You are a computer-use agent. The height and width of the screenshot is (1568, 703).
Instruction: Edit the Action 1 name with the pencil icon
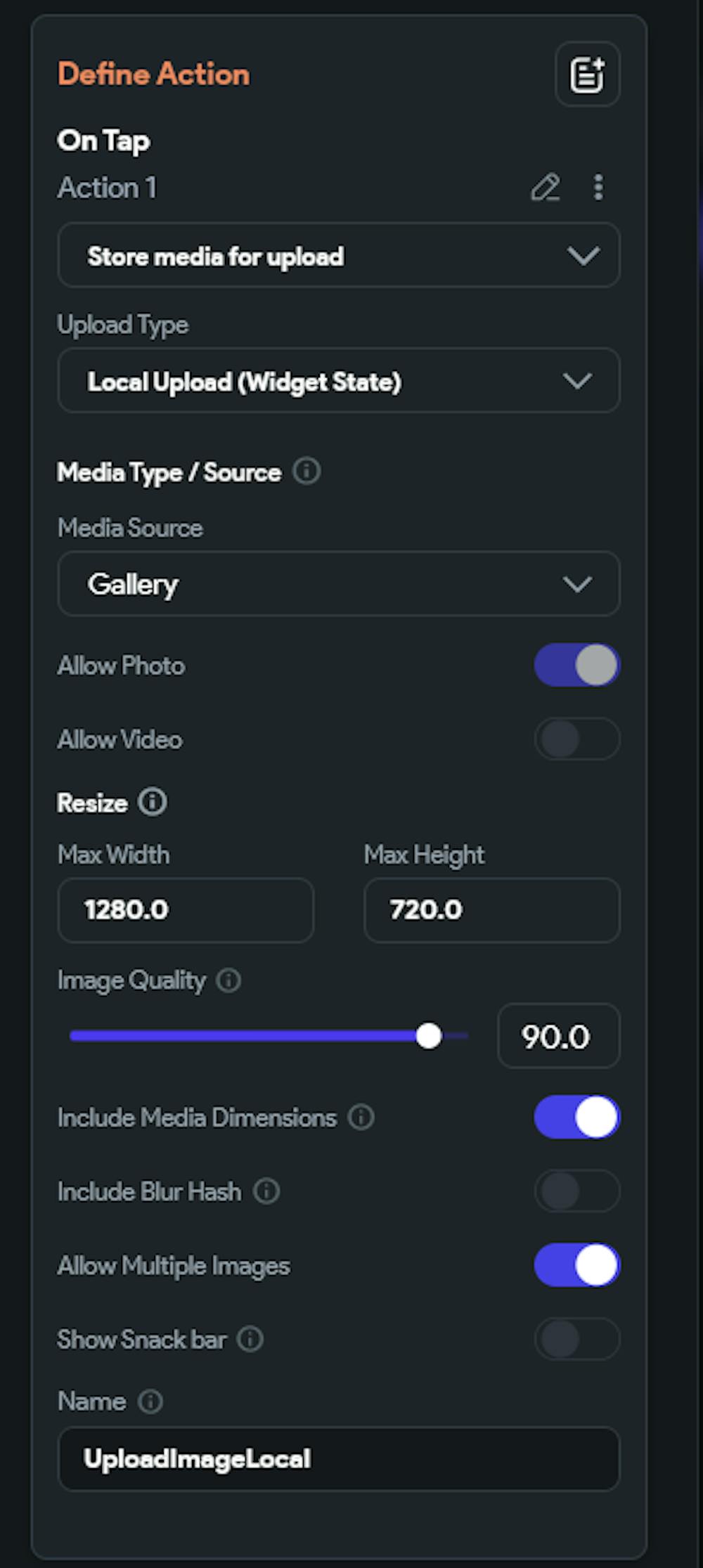pos(545,188)
